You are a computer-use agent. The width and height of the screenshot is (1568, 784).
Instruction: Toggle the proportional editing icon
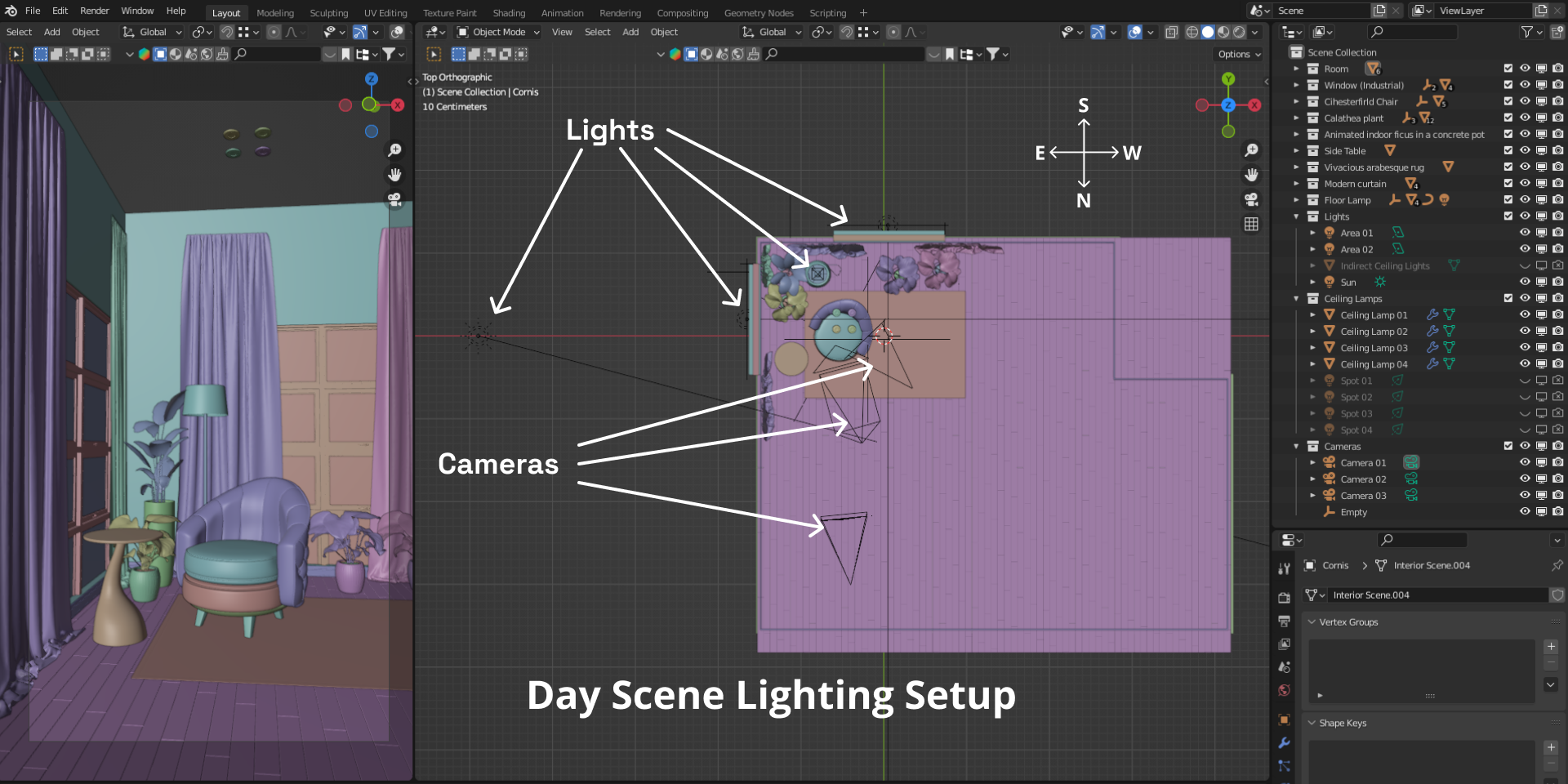pos(892,33)
